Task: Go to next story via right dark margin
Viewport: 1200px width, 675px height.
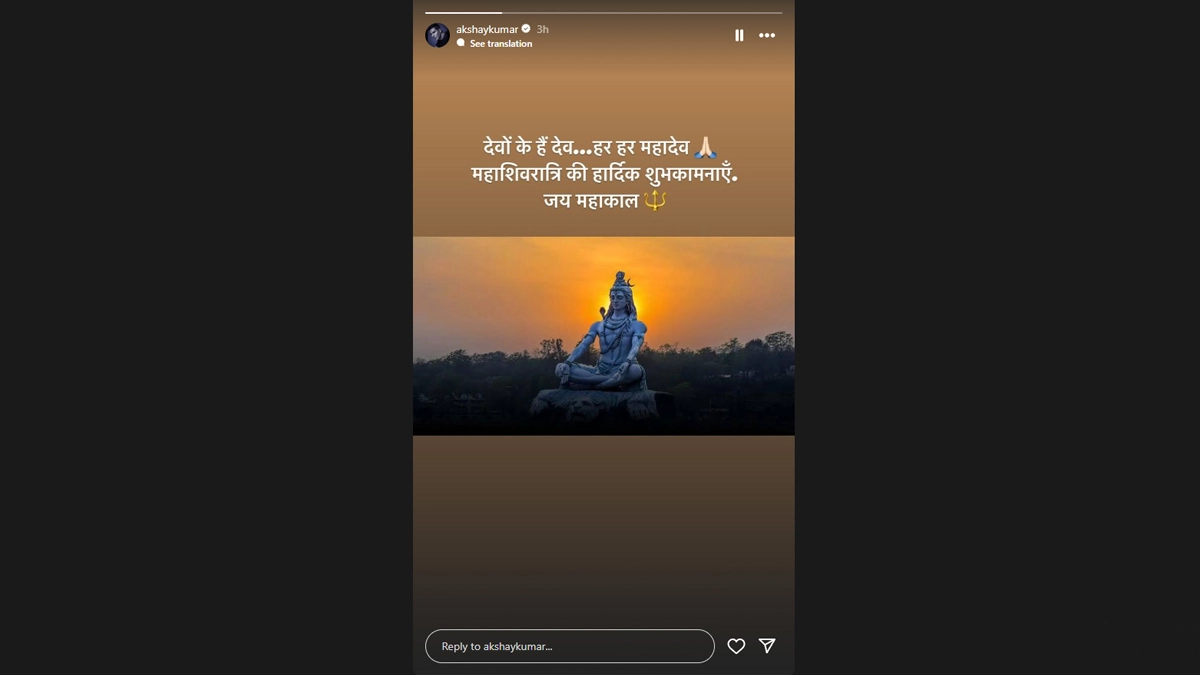Action: pyautogui.click(x=997, y=337)
